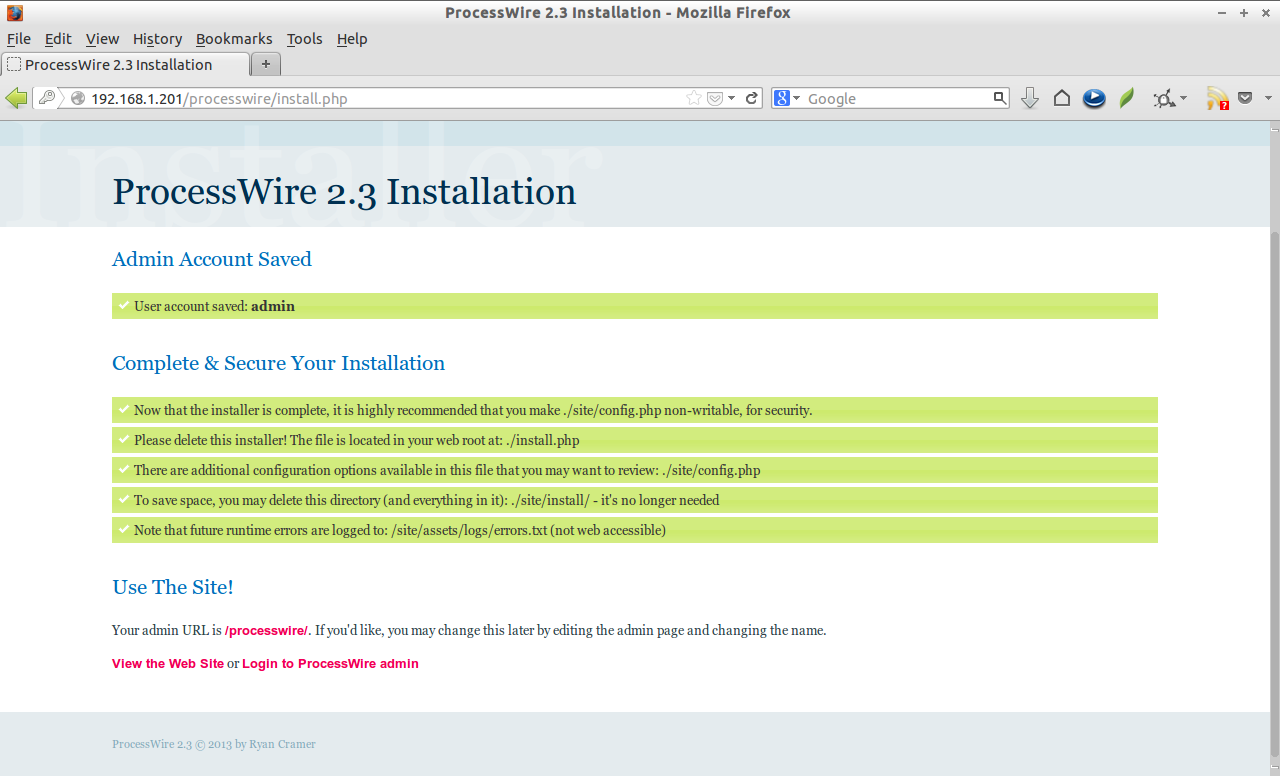Image resolution: width=1280 pixels, height=776 pixels.
Task: Click the blue play button toolbar icon
Action: 1094,98
